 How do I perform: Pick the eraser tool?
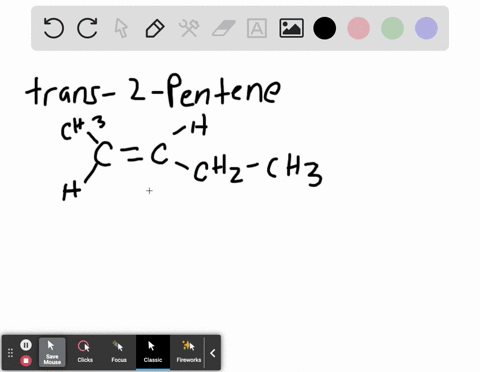[224, 28]
